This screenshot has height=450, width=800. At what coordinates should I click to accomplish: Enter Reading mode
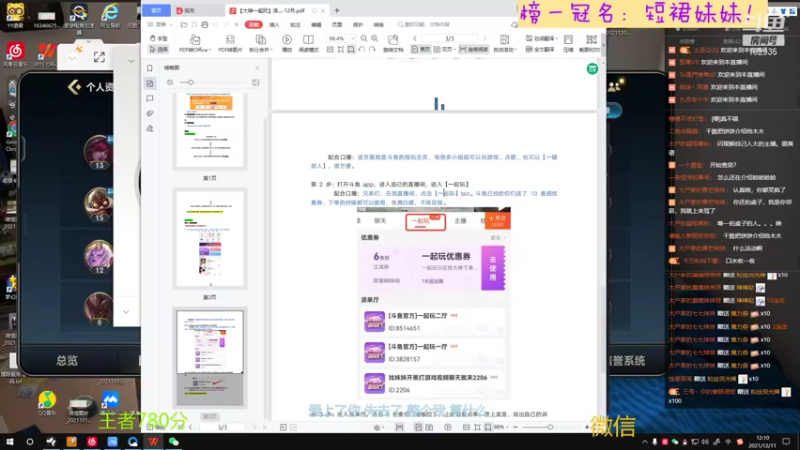(308, 44)
